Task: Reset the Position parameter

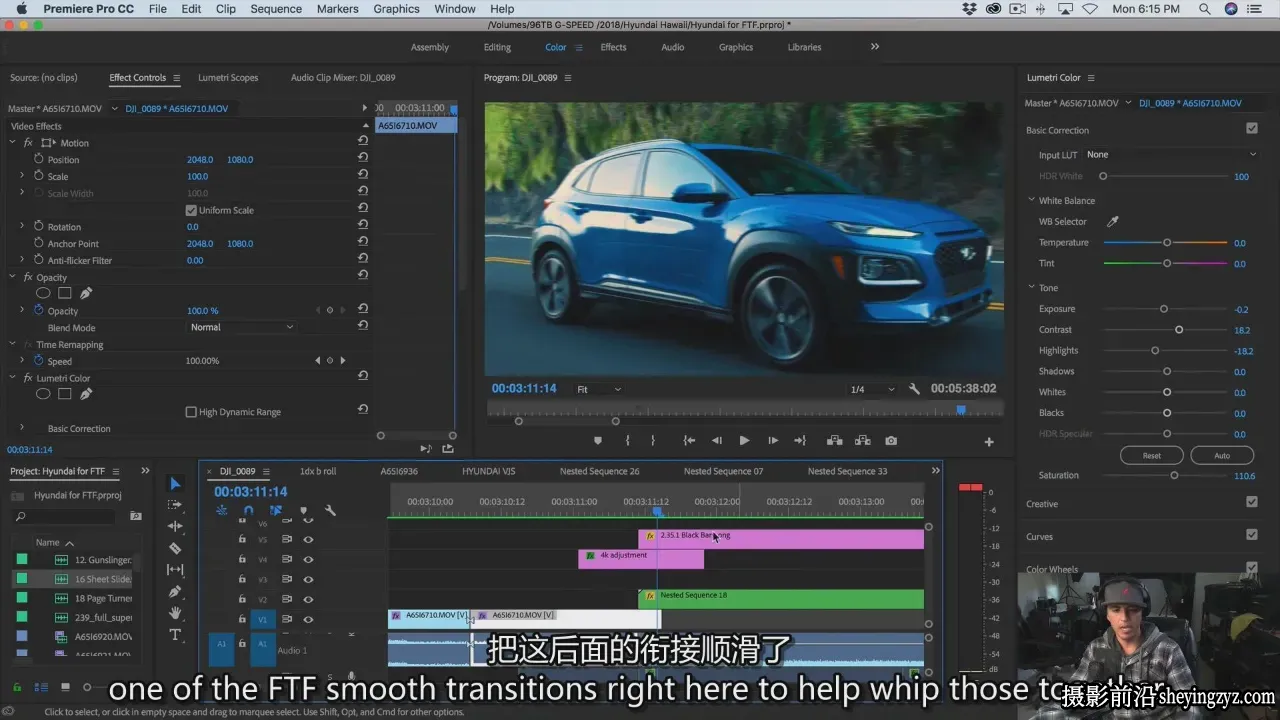Action: [363, 160]
